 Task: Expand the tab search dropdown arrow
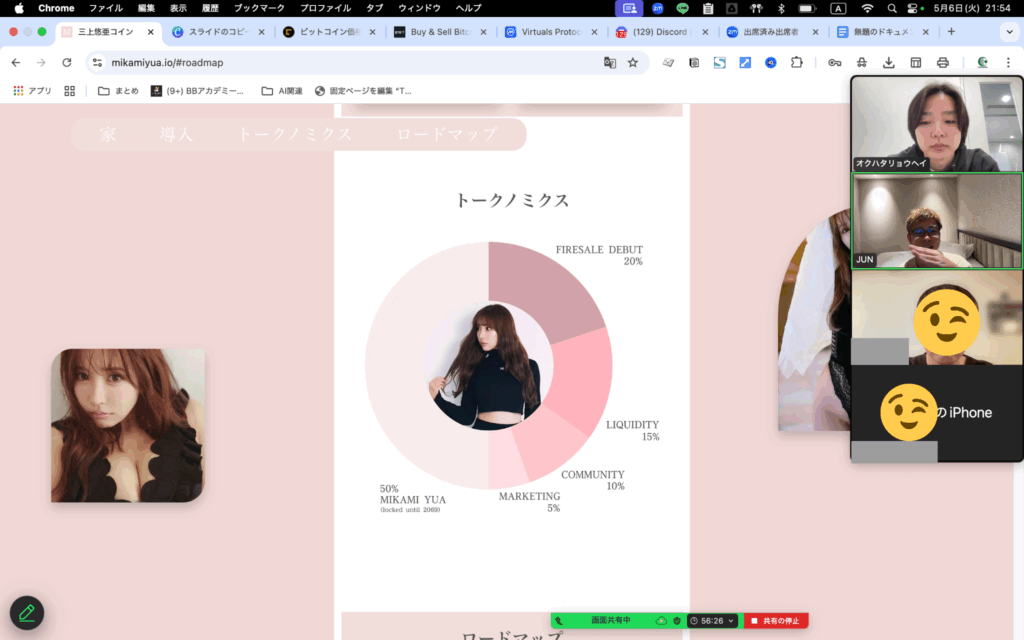(x=1010, y=31)
